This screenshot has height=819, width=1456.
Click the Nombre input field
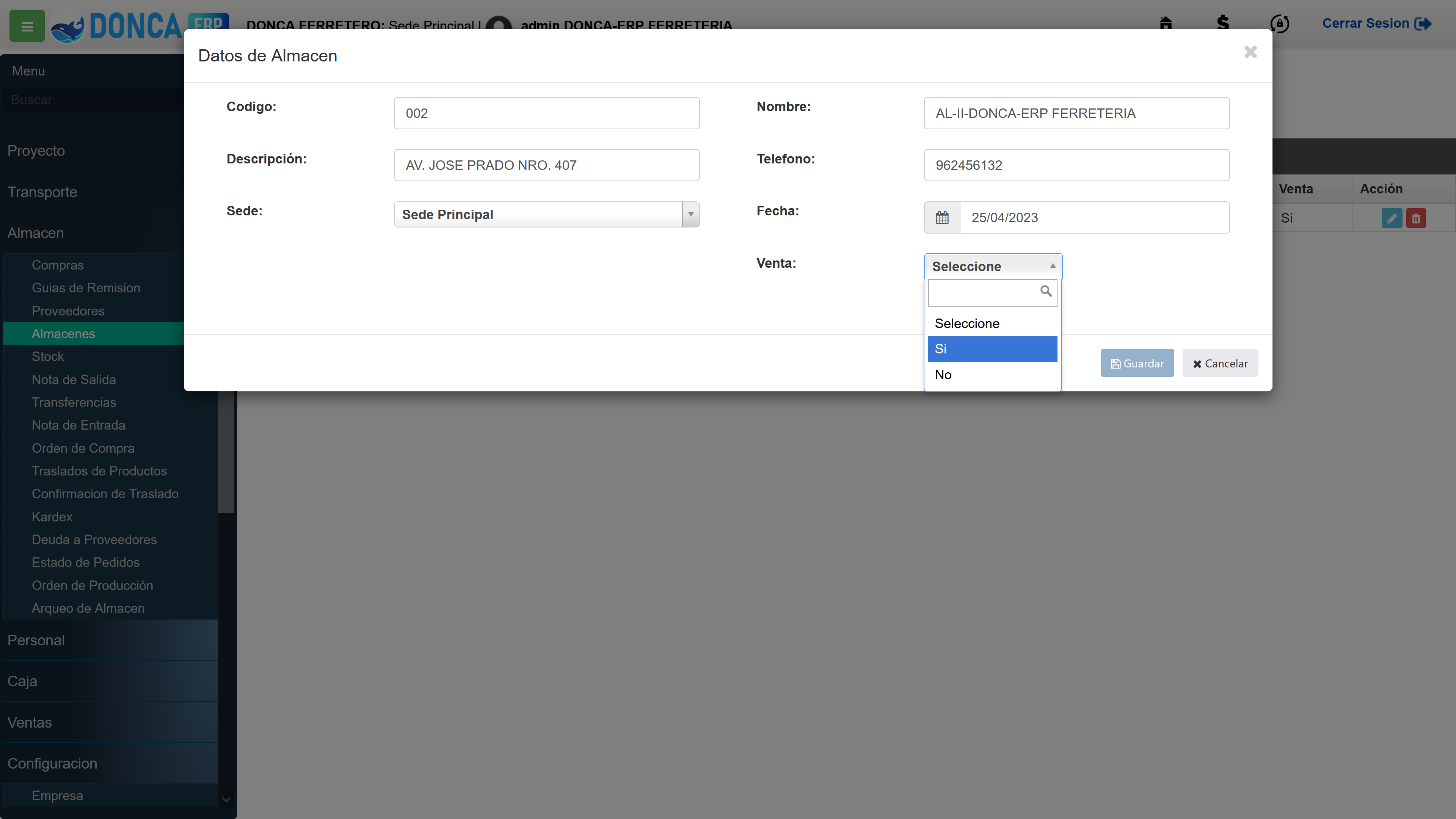pos(1077,113)
